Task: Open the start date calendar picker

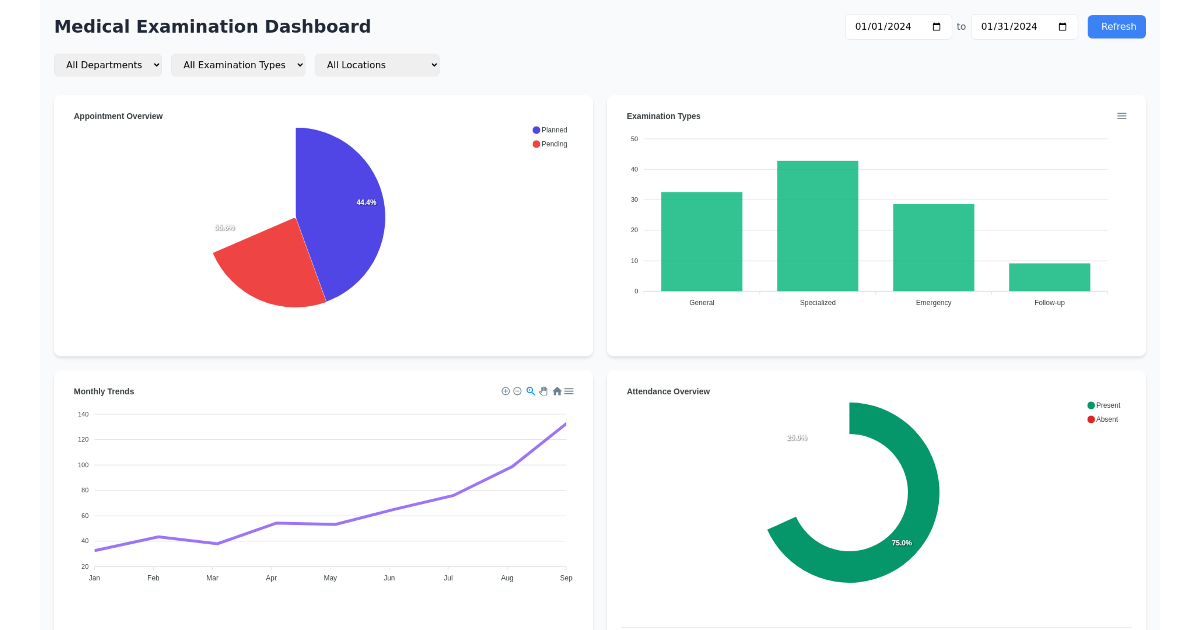Action: pyautogui.click(x=938, y=27)
